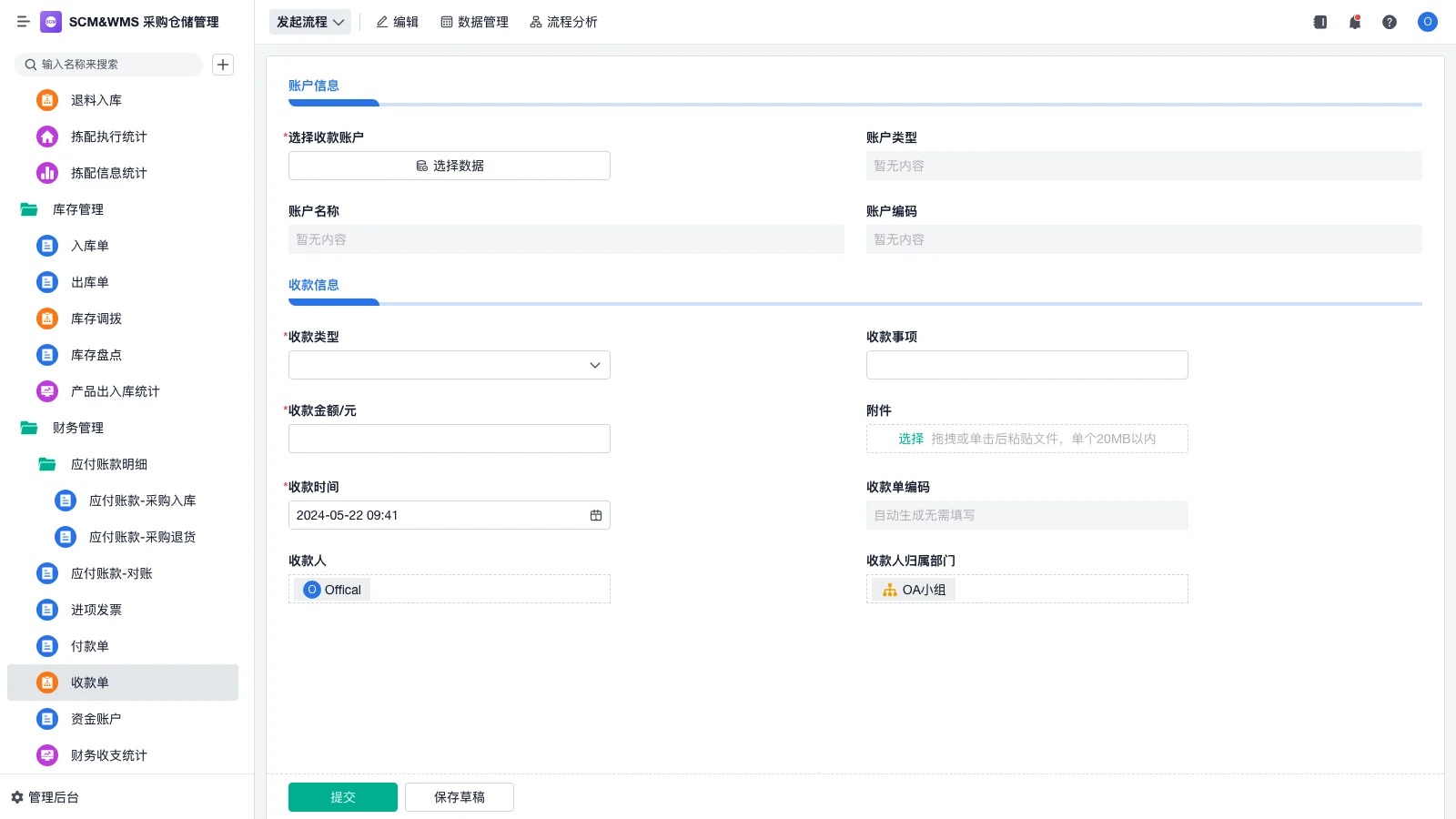The image size is (1456, 819).
Task: Select 收款单 in sidebar
Action: [x=123, y=682]
